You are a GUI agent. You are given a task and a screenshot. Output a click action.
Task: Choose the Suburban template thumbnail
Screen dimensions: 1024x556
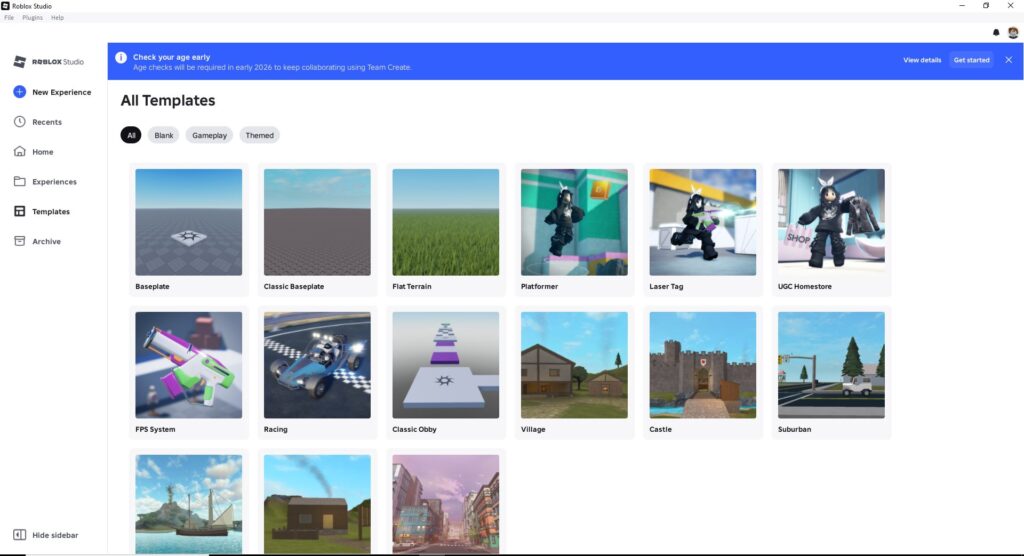pyautogui.click(x=831, y=365)
